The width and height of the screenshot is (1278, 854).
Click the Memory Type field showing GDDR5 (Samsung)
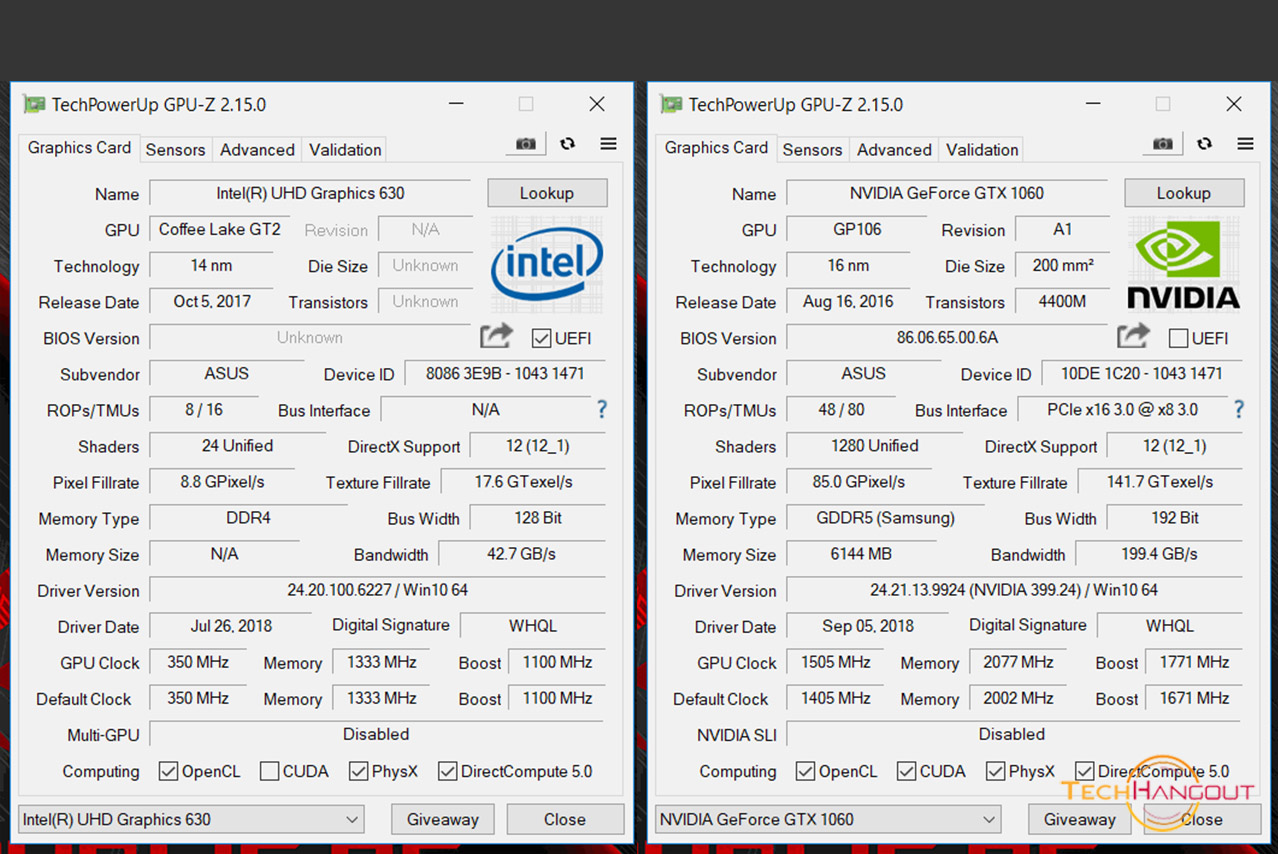885,518
